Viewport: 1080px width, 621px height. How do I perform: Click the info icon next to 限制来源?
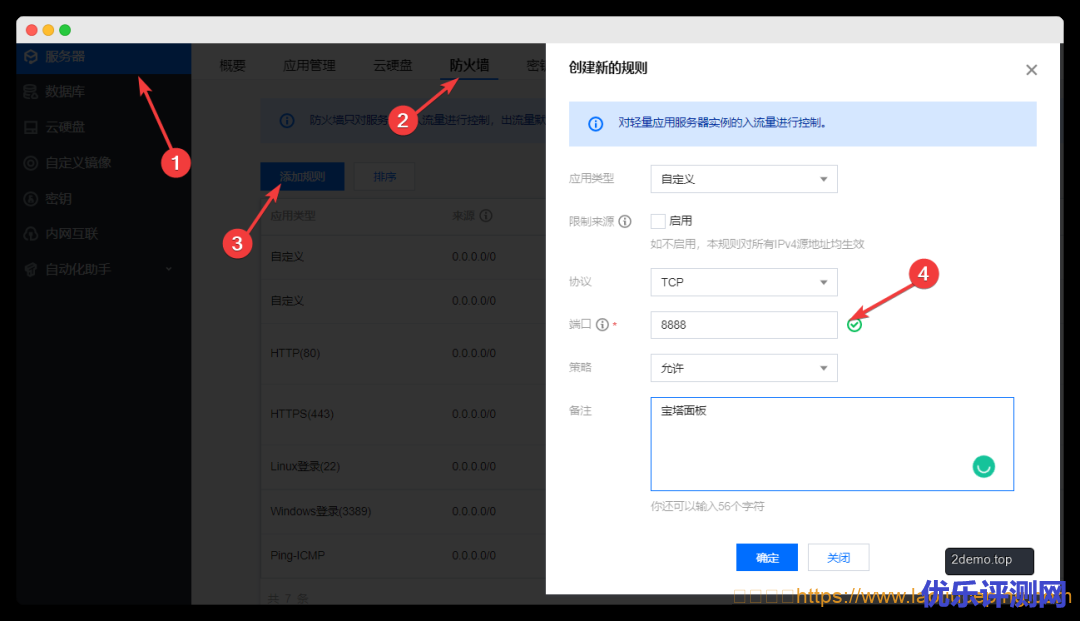pos(625,221)
